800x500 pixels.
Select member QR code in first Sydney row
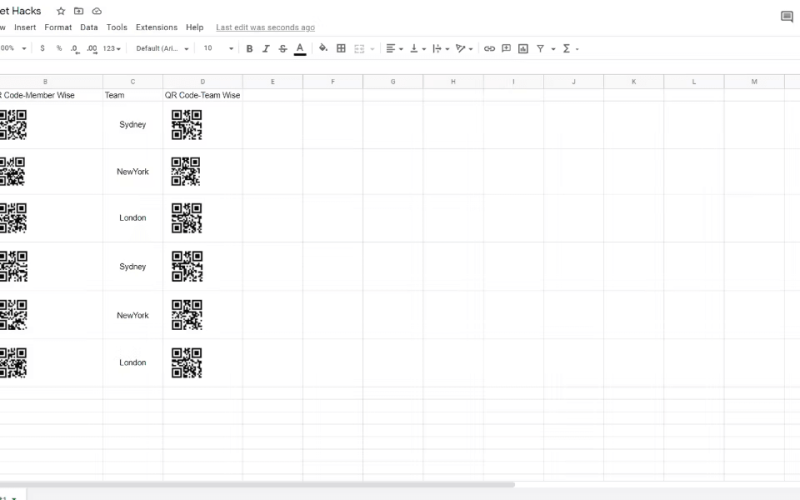pos(13,125)
